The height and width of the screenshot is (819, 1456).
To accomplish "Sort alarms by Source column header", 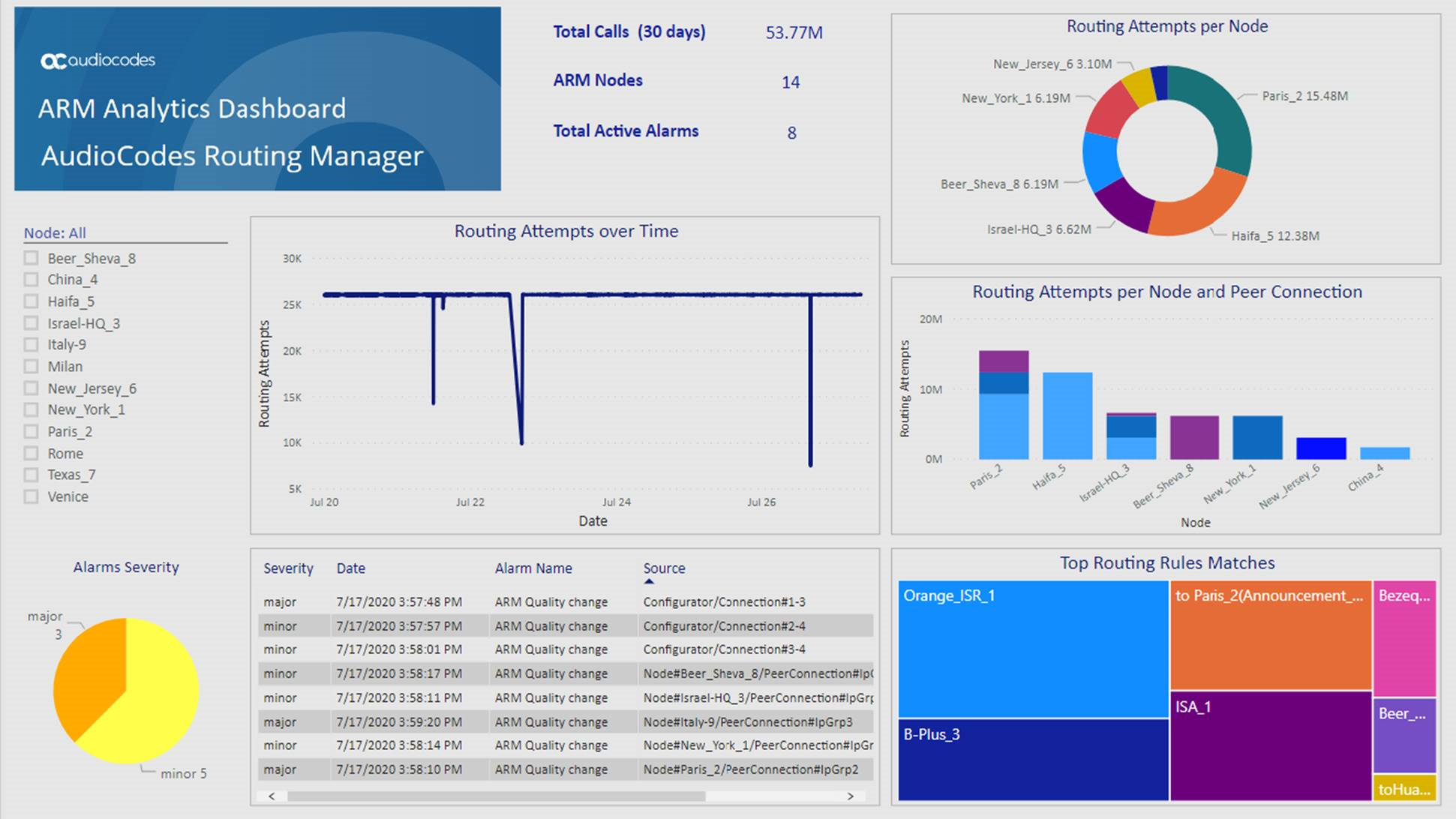I will click(664, 568).
